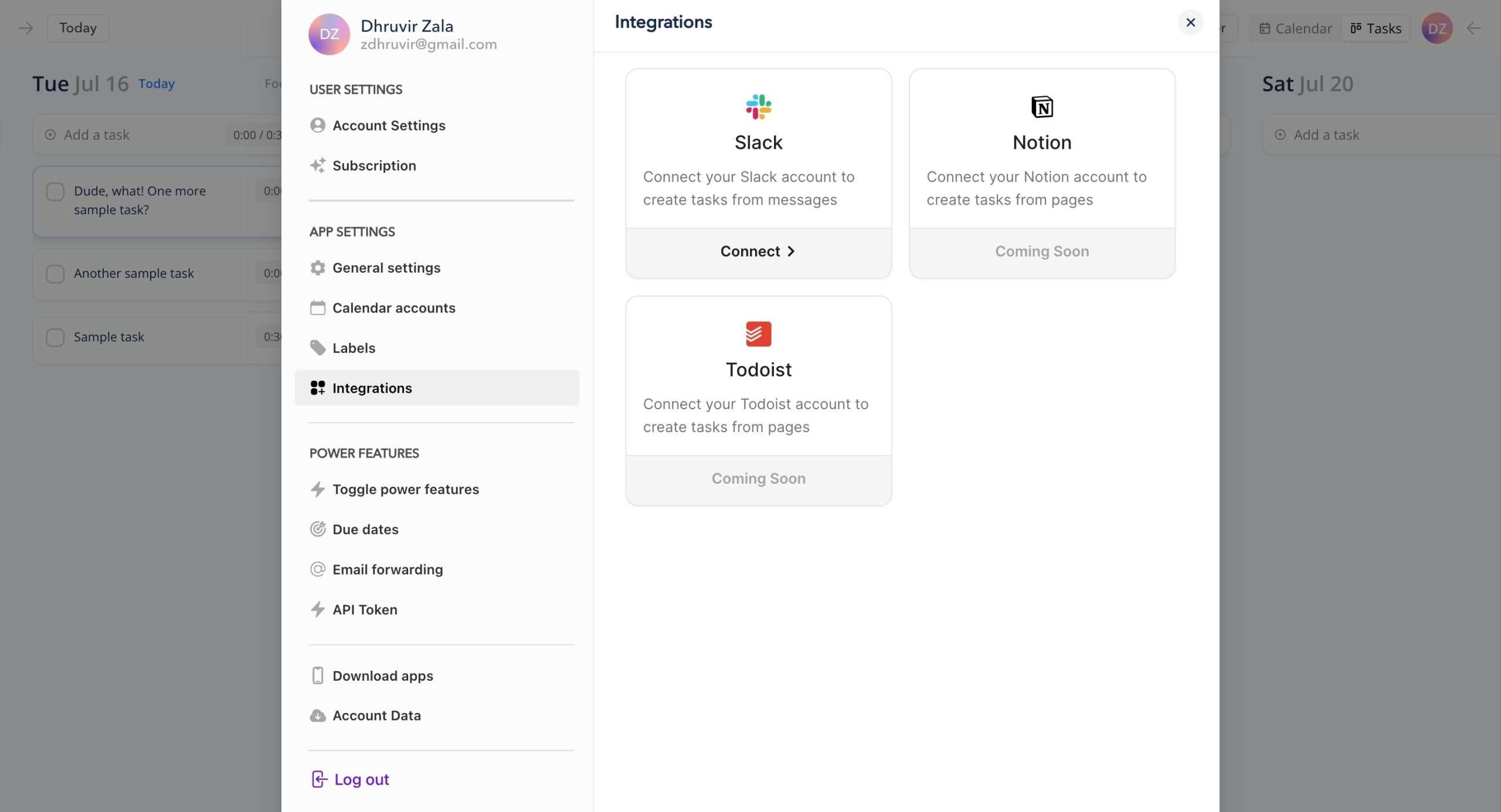
Task: Click Add a task field under Saturday
Action: click(1381, 135)
